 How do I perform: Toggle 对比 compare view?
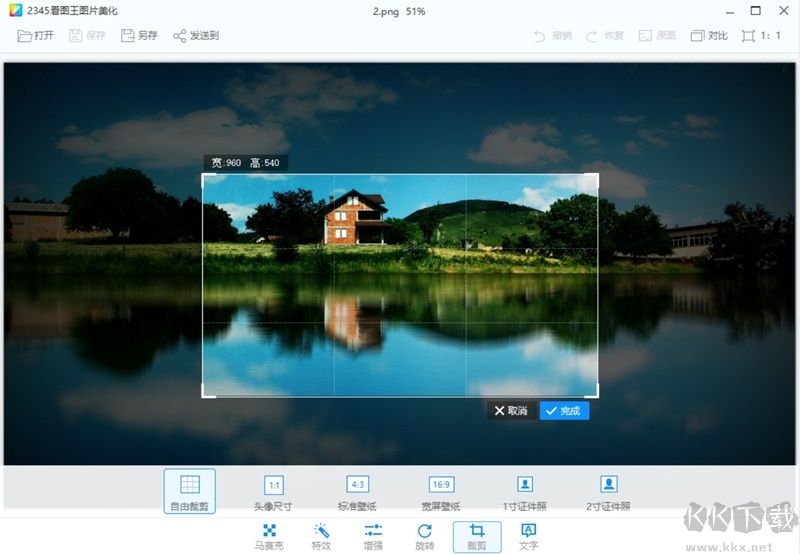point(709,35)
